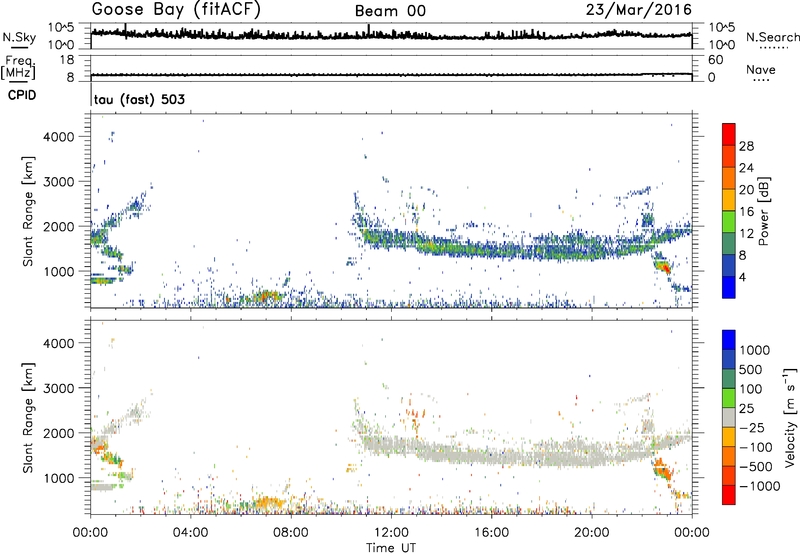
Task: Select the 'Velocity [m s⁻¹]' color bar title
Action: click(790, 417)
